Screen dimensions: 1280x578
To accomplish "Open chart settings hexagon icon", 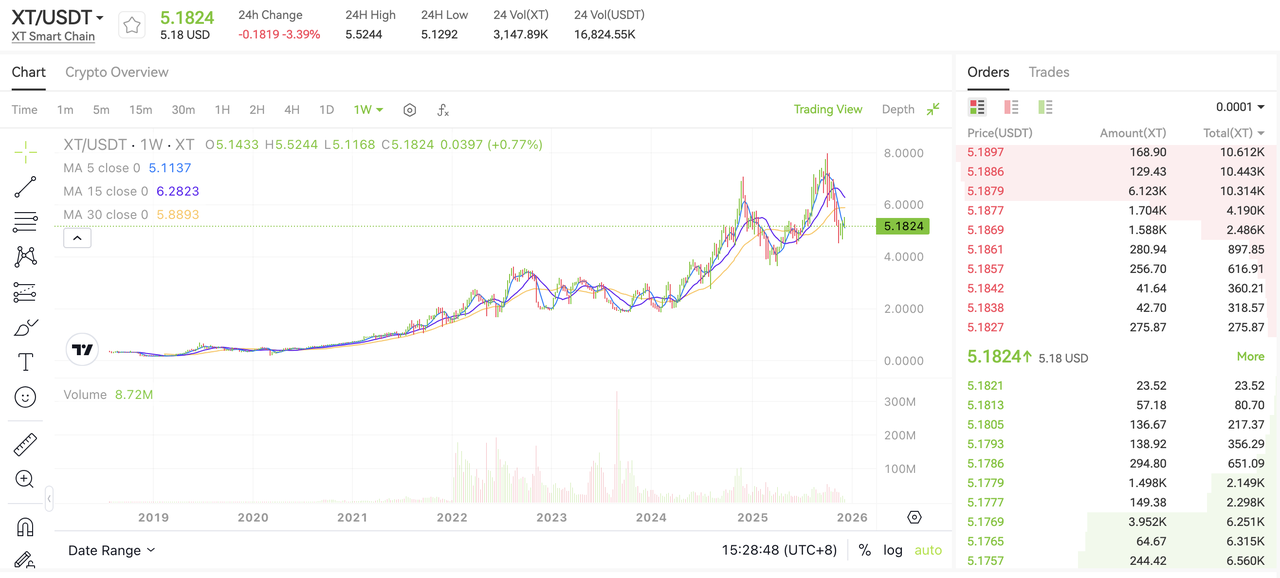I will (409, 110).
